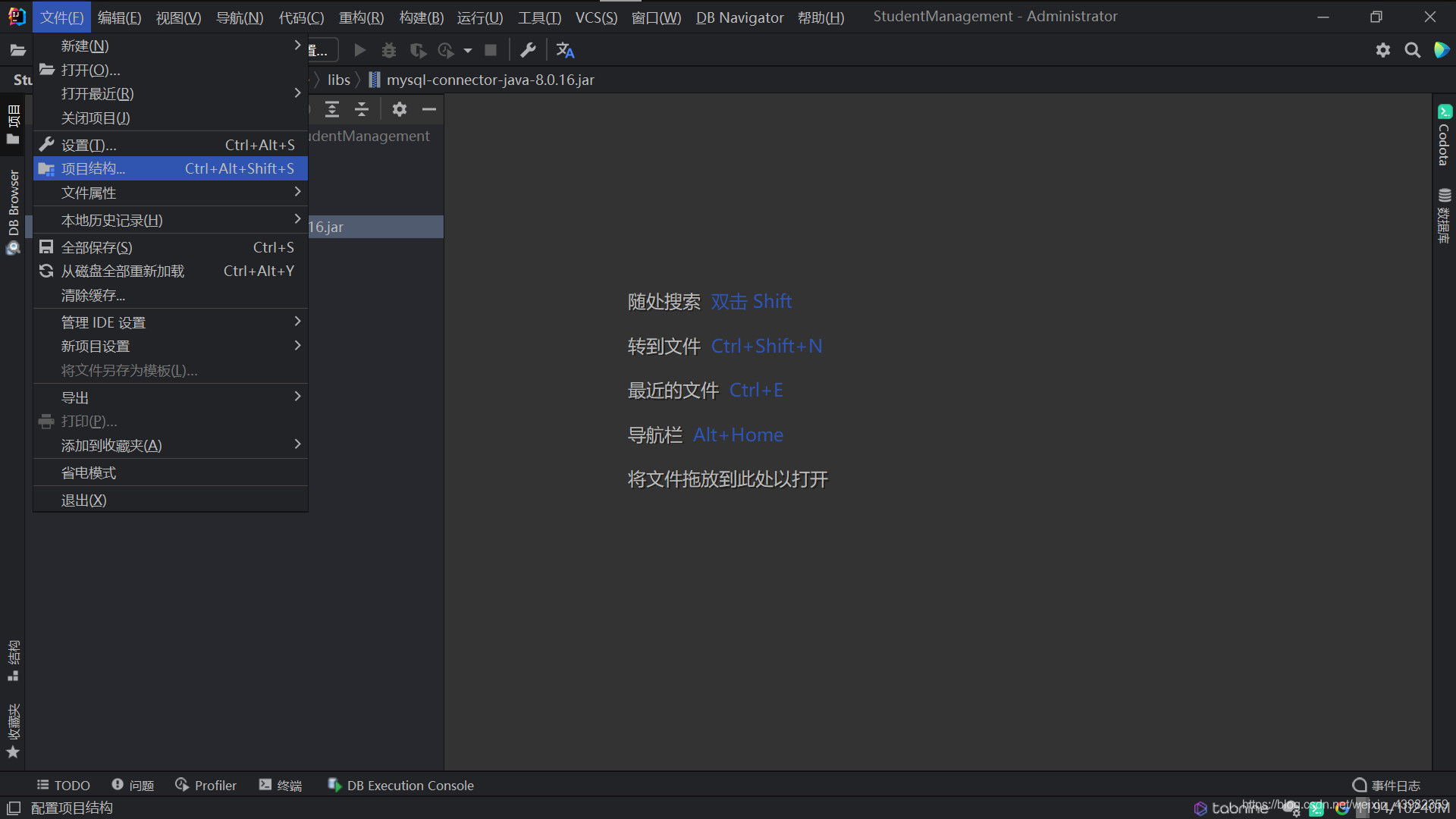1456x819 pixels.
Task: Click the Stop square toolbar icon
Action: [x=491, y=50]
